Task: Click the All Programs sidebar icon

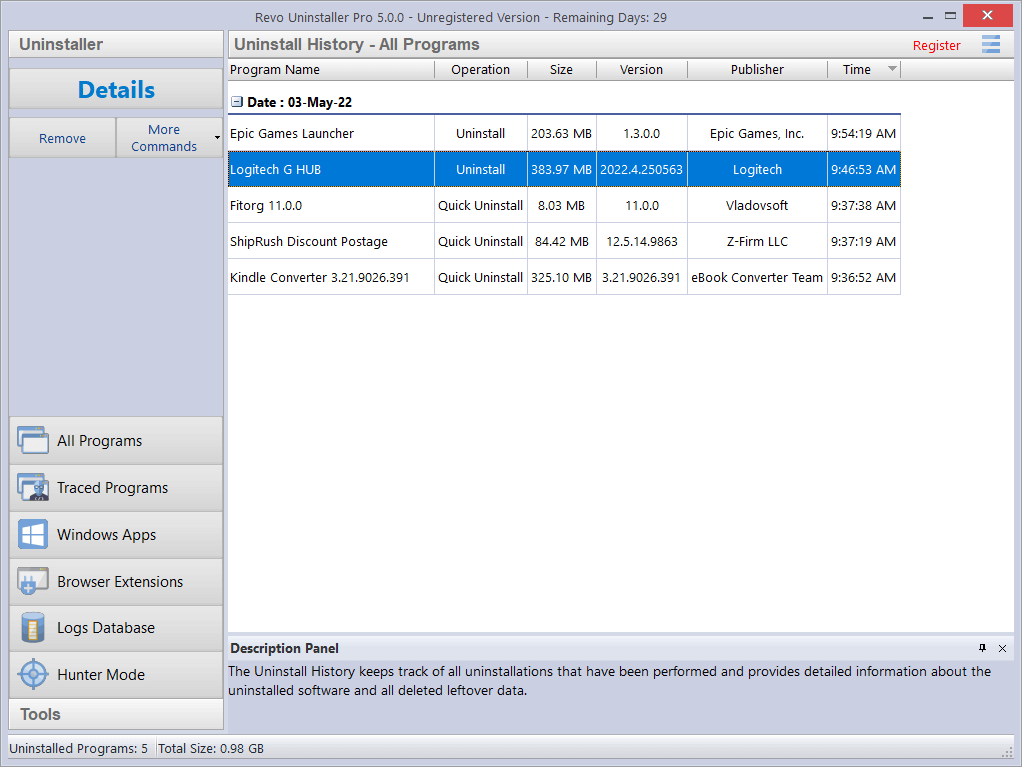Action: [33, 441]
